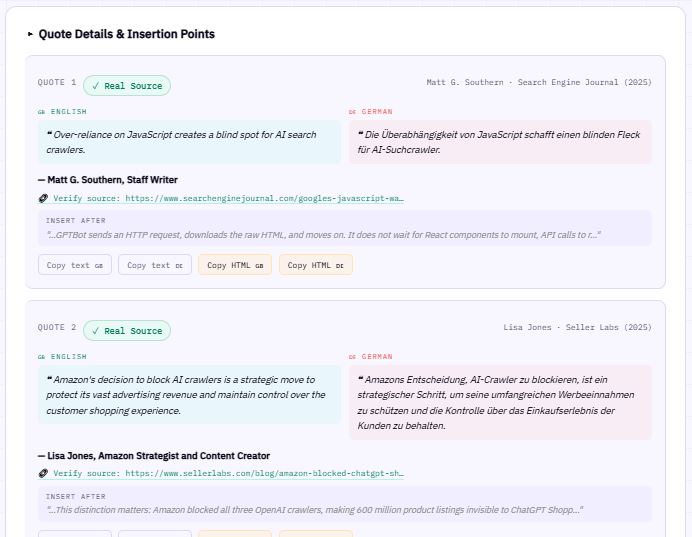Image resolution: width=692 pixels, height=537 pixels.
Task: Click the German Amazons Entscheidung quote
Action: pos(500,402)
